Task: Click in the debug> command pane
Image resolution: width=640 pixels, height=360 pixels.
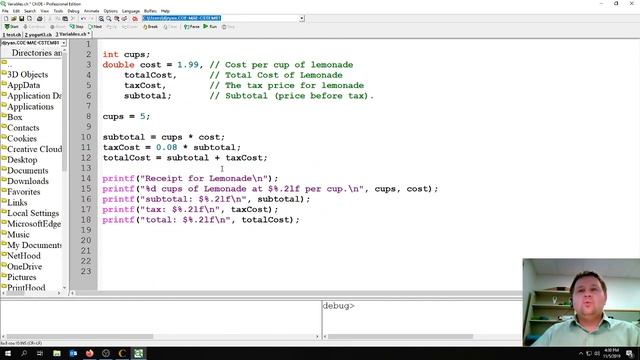Action: click(422, 317)
